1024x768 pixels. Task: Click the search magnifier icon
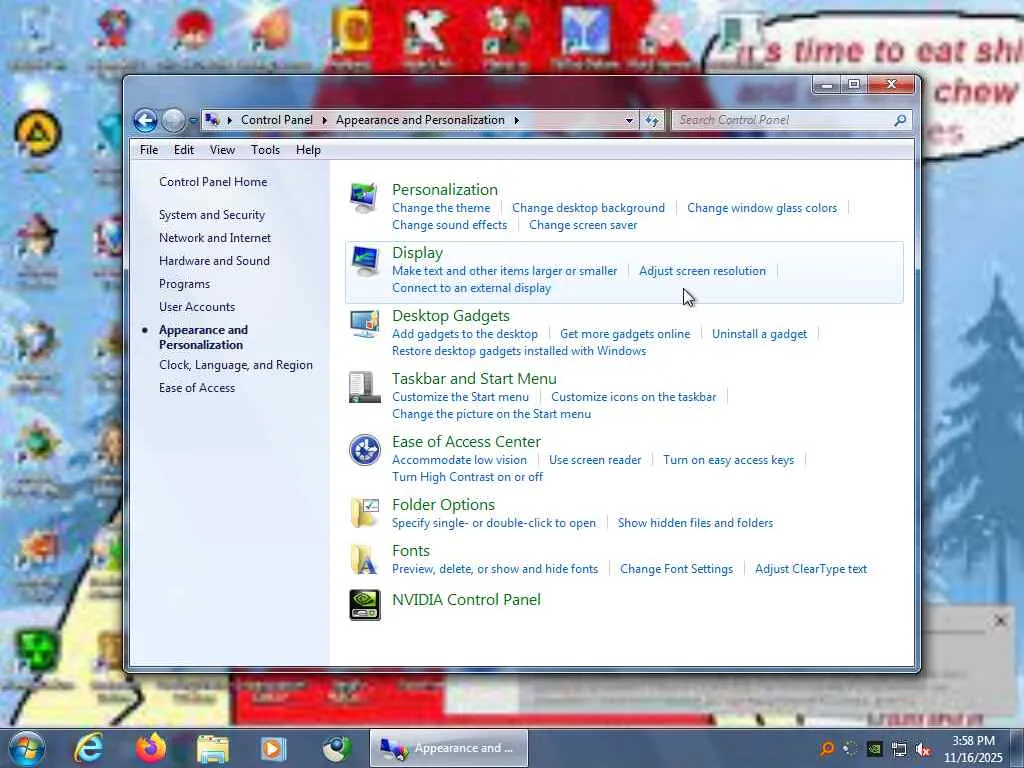[x=900, y=120]
